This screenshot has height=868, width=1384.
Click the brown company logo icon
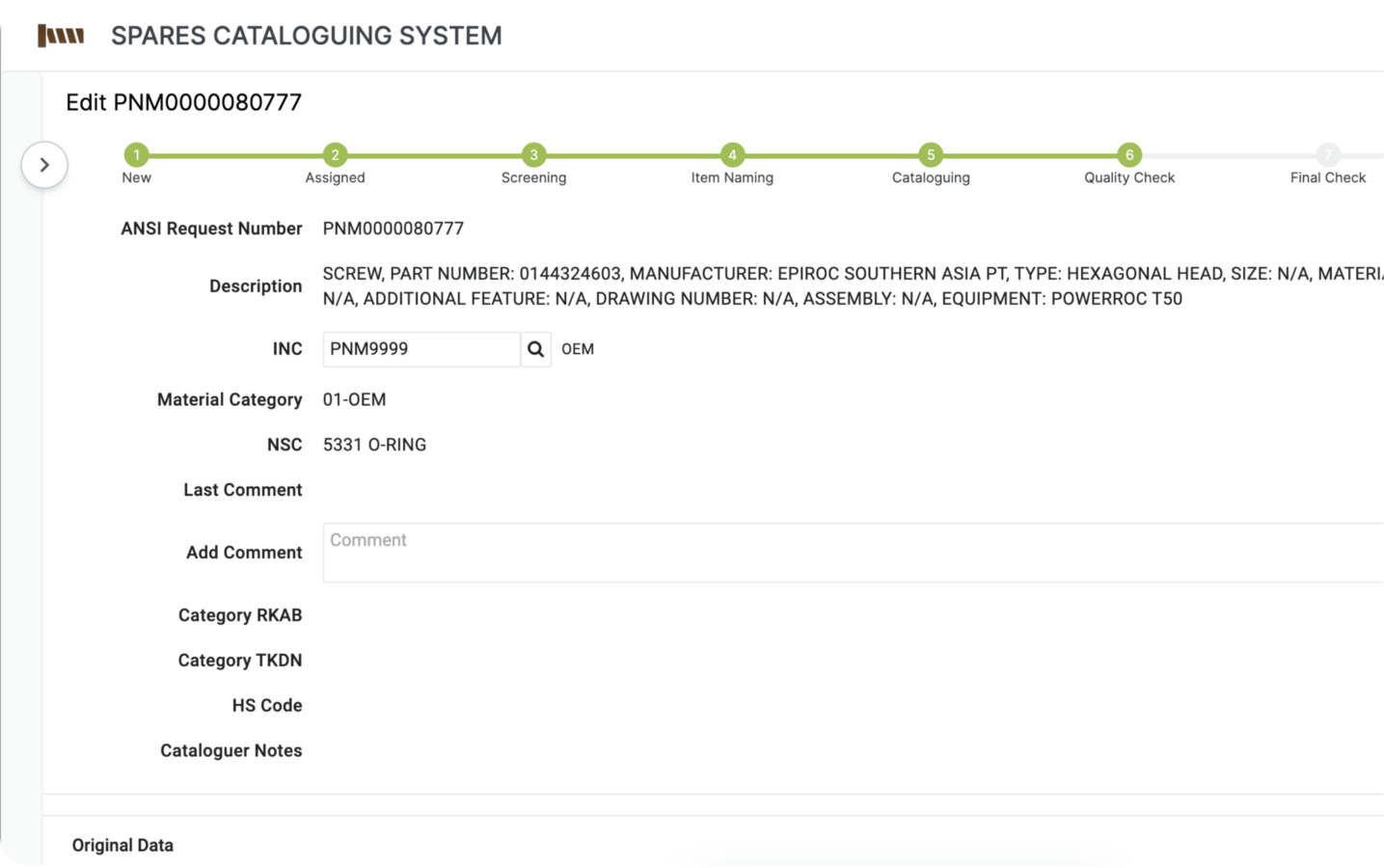click(61, 36)
